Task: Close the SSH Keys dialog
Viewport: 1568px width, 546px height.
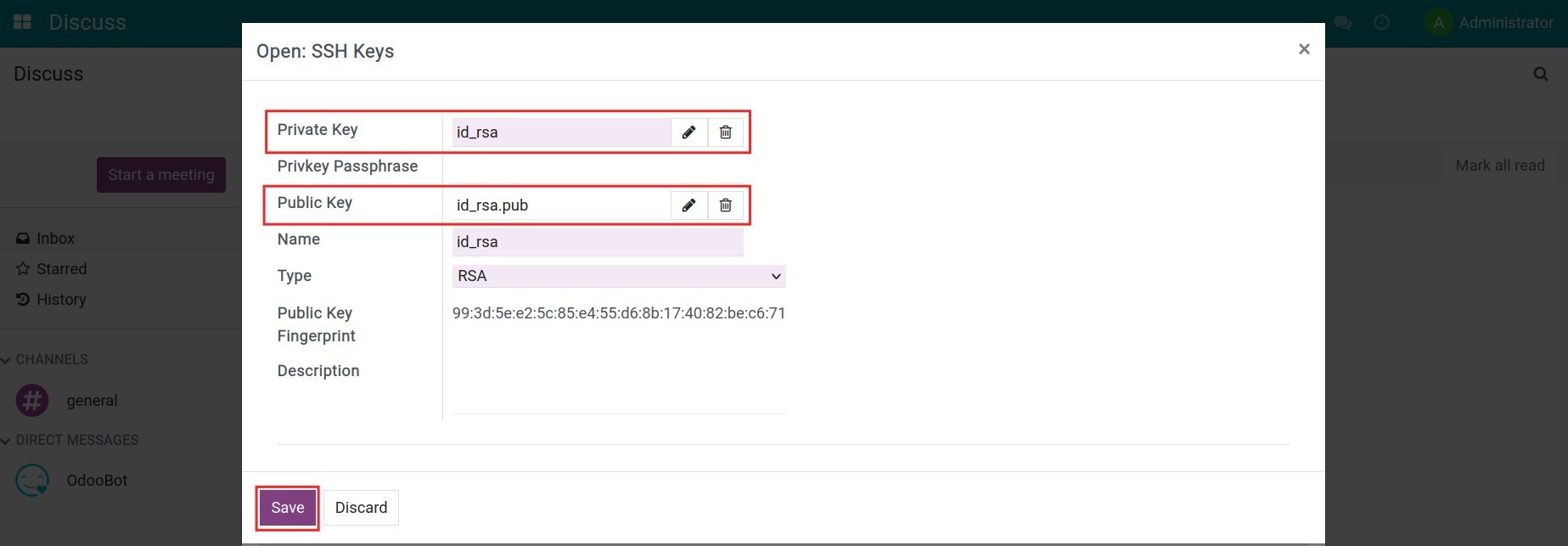Action: tap(1304, 49)
